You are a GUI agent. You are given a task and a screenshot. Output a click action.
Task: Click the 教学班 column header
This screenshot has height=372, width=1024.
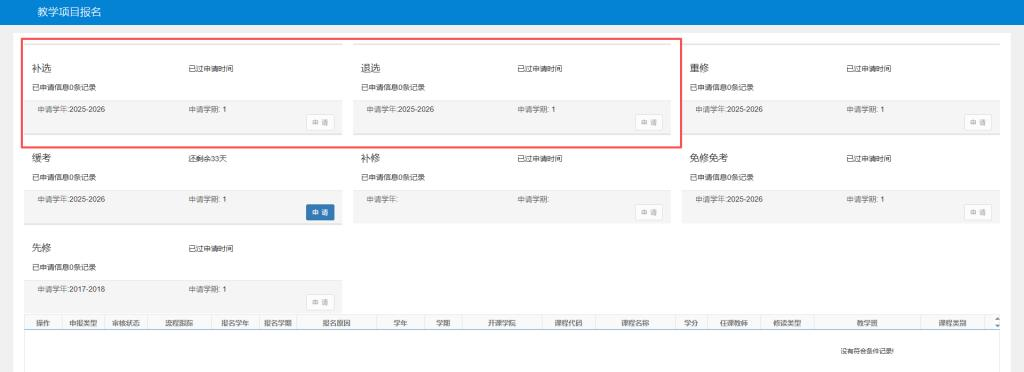[867, 322]
